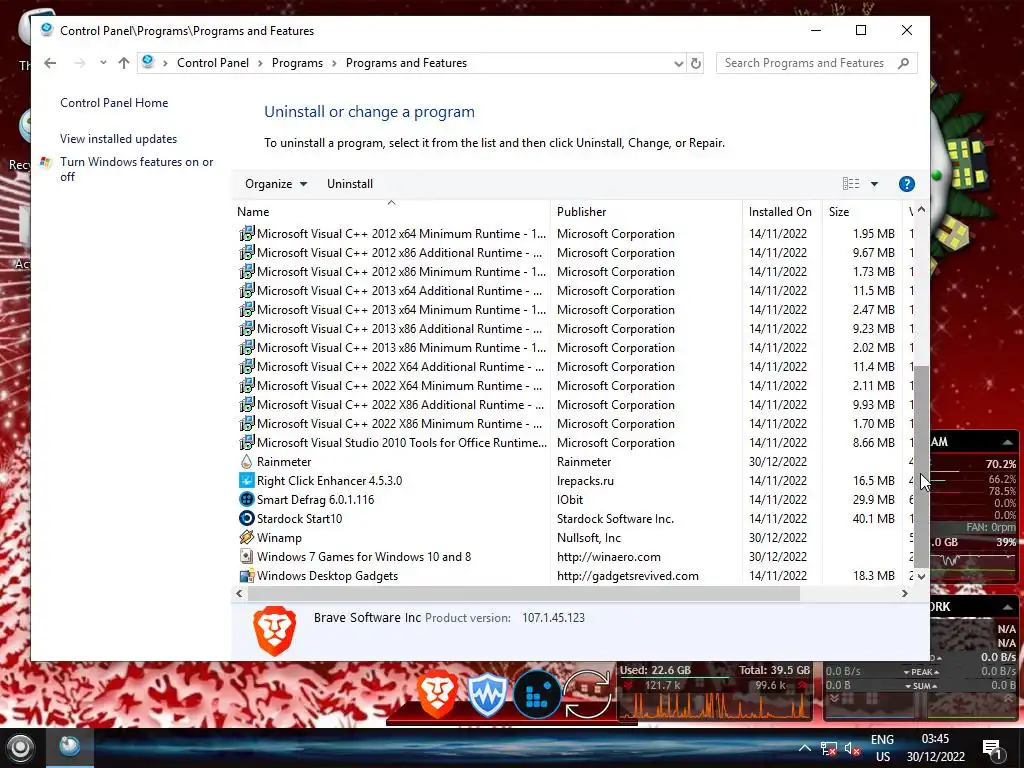Click the Windows Desktop Gadgets icon
1024x768 pixels.
point(246,575)
